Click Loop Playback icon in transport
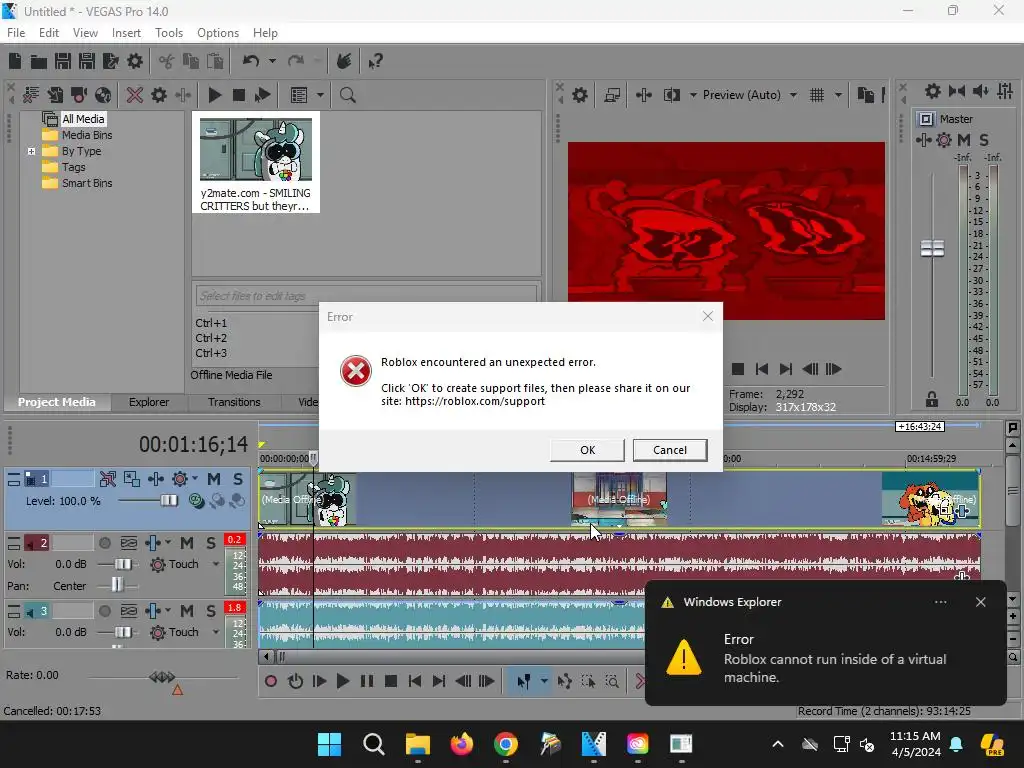This screenshot has height=768, width=1024. [x=295, y=681]
